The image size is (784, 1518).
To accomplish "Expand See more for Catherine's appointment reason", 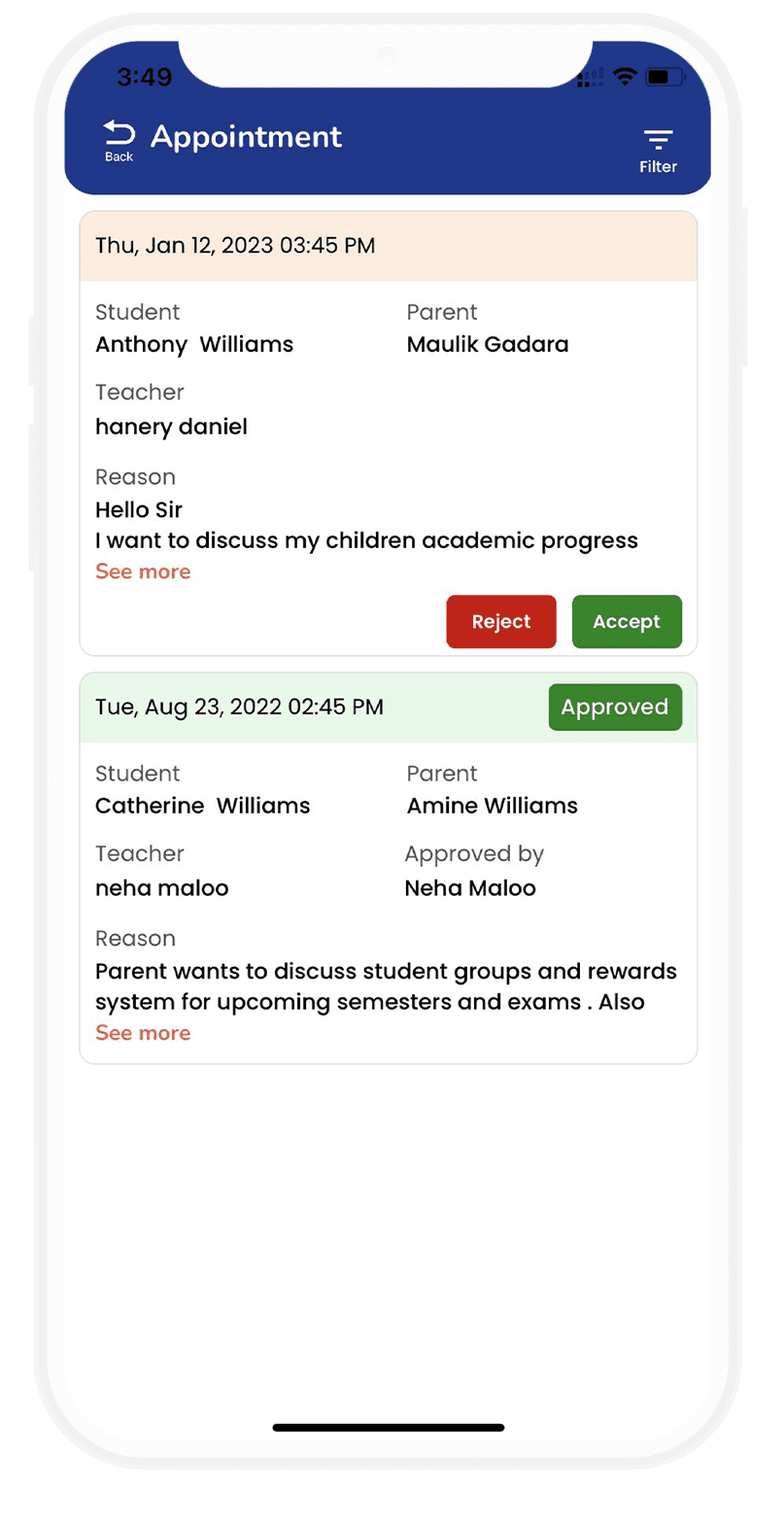I will pos(143,1033).
